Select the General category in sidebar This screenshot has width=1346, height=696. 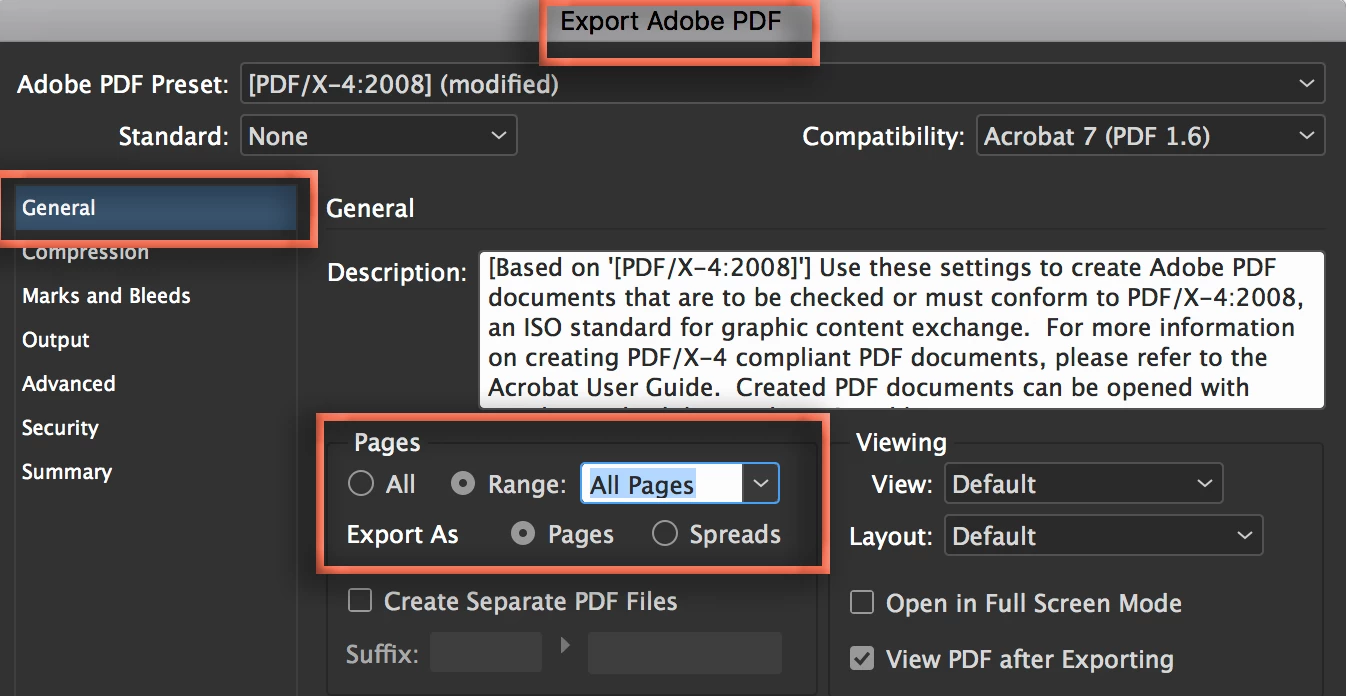[x=155, y=208]
